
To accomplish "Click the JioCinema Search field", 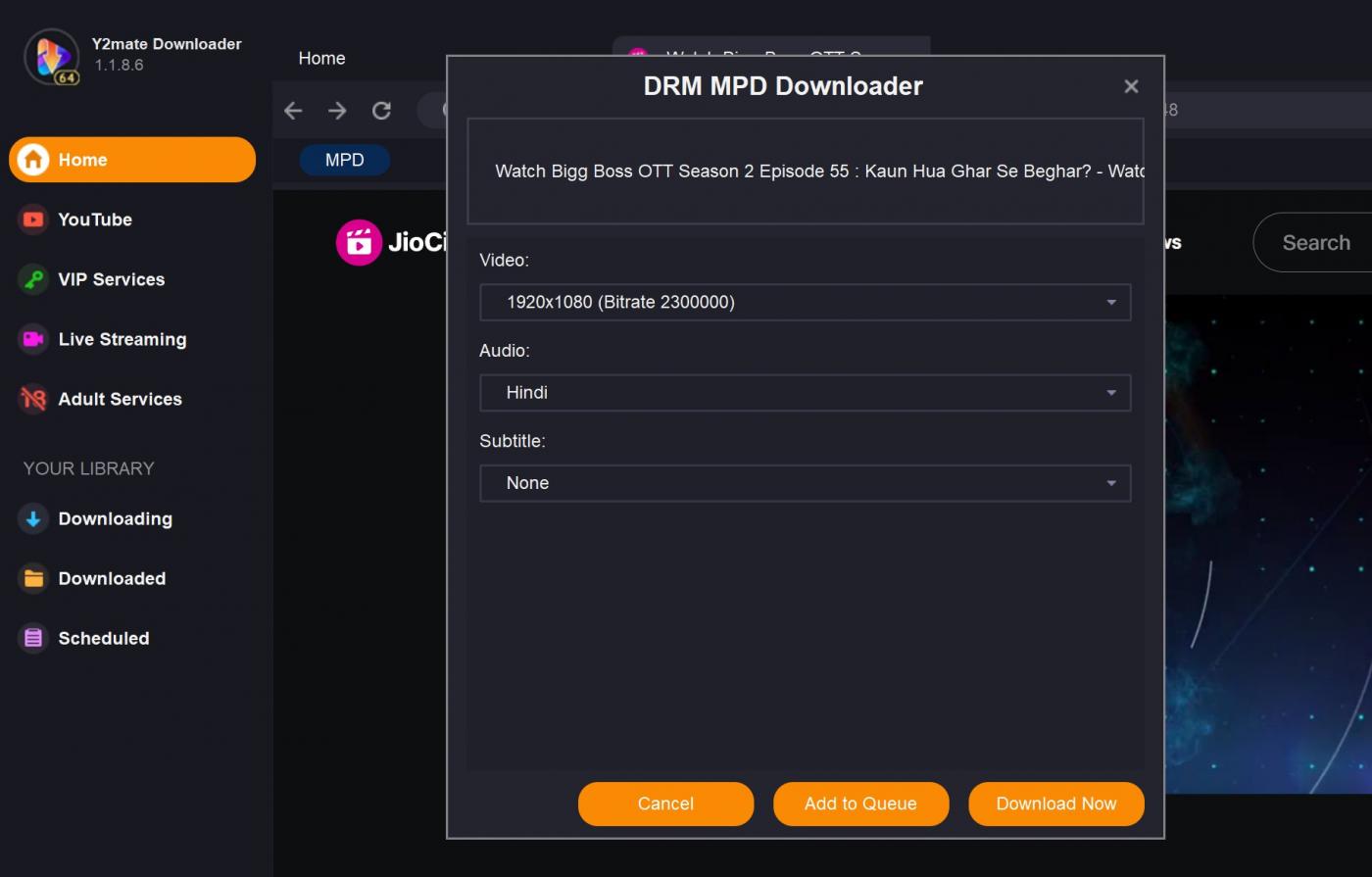I will click(1314, 242).
